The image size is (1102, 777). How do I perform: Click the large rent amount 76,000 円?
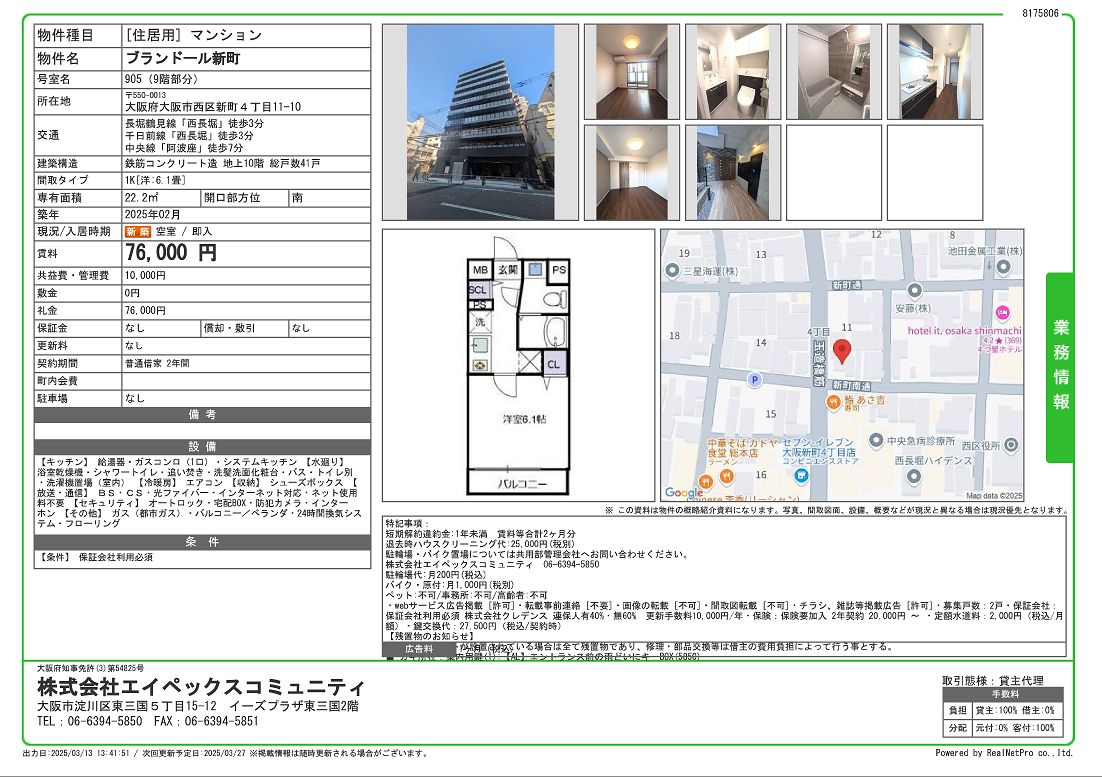pyautogui.click(x=171, y=253)
